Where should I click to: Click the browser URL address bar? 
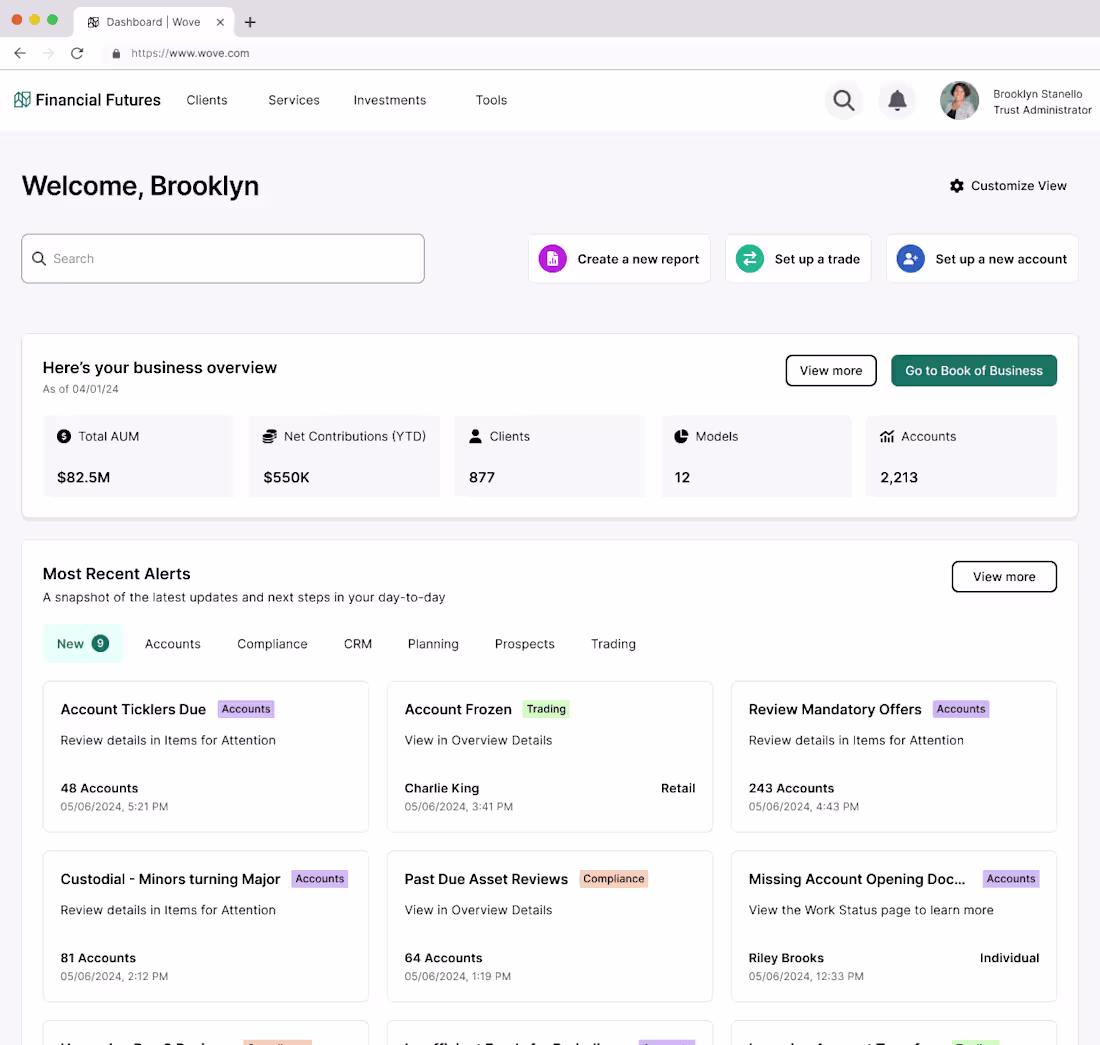(x=190, y=53)
